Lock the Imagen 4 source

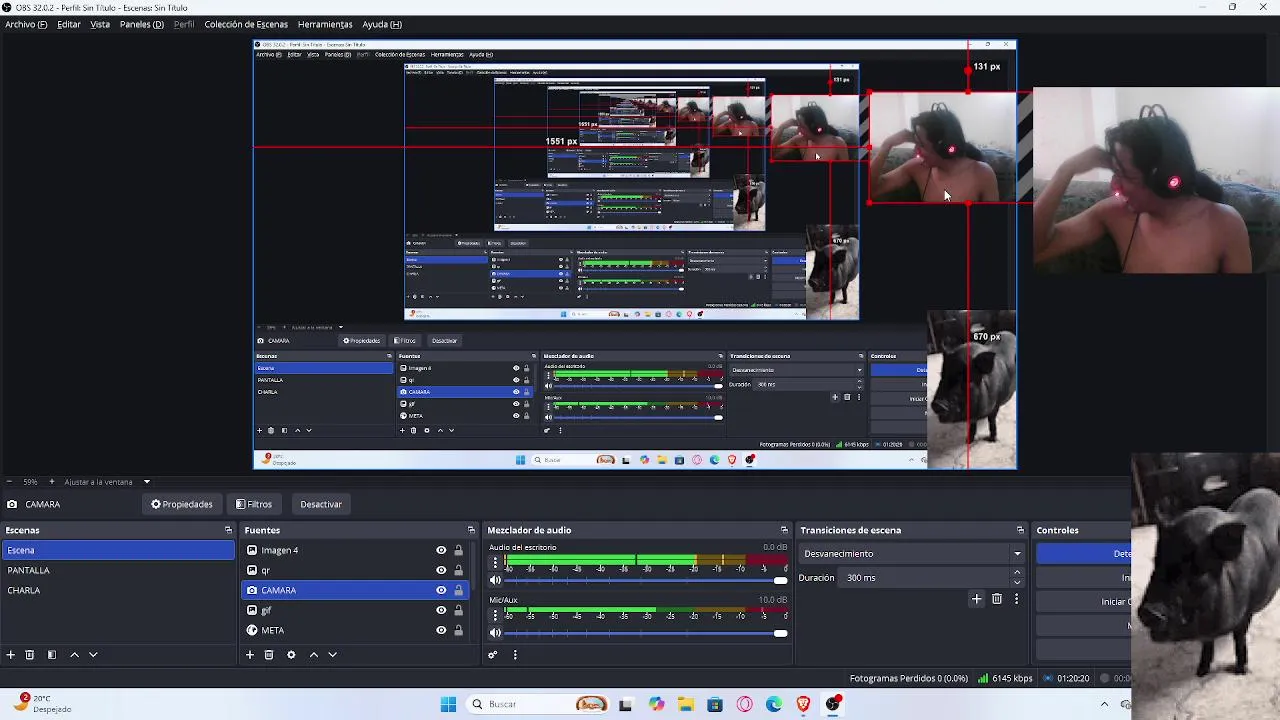459,550
